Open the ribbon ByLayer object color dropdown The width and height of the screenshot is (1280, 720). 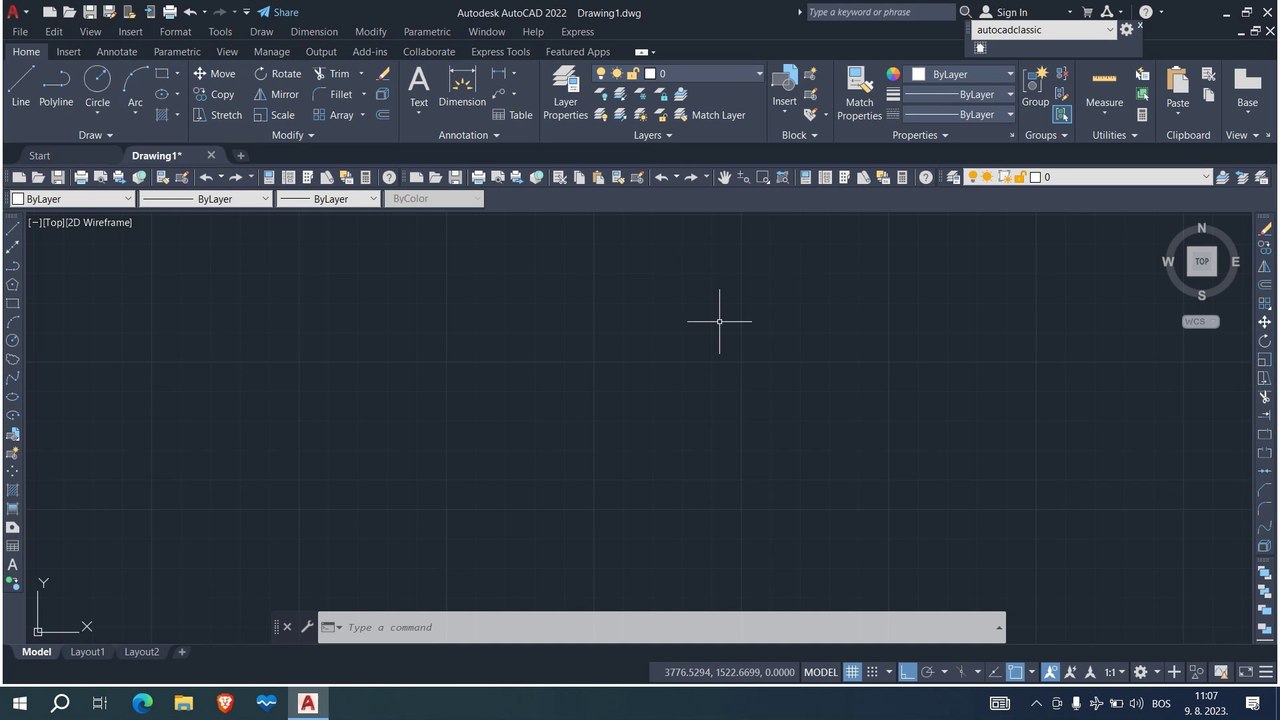tap(961, 74)
